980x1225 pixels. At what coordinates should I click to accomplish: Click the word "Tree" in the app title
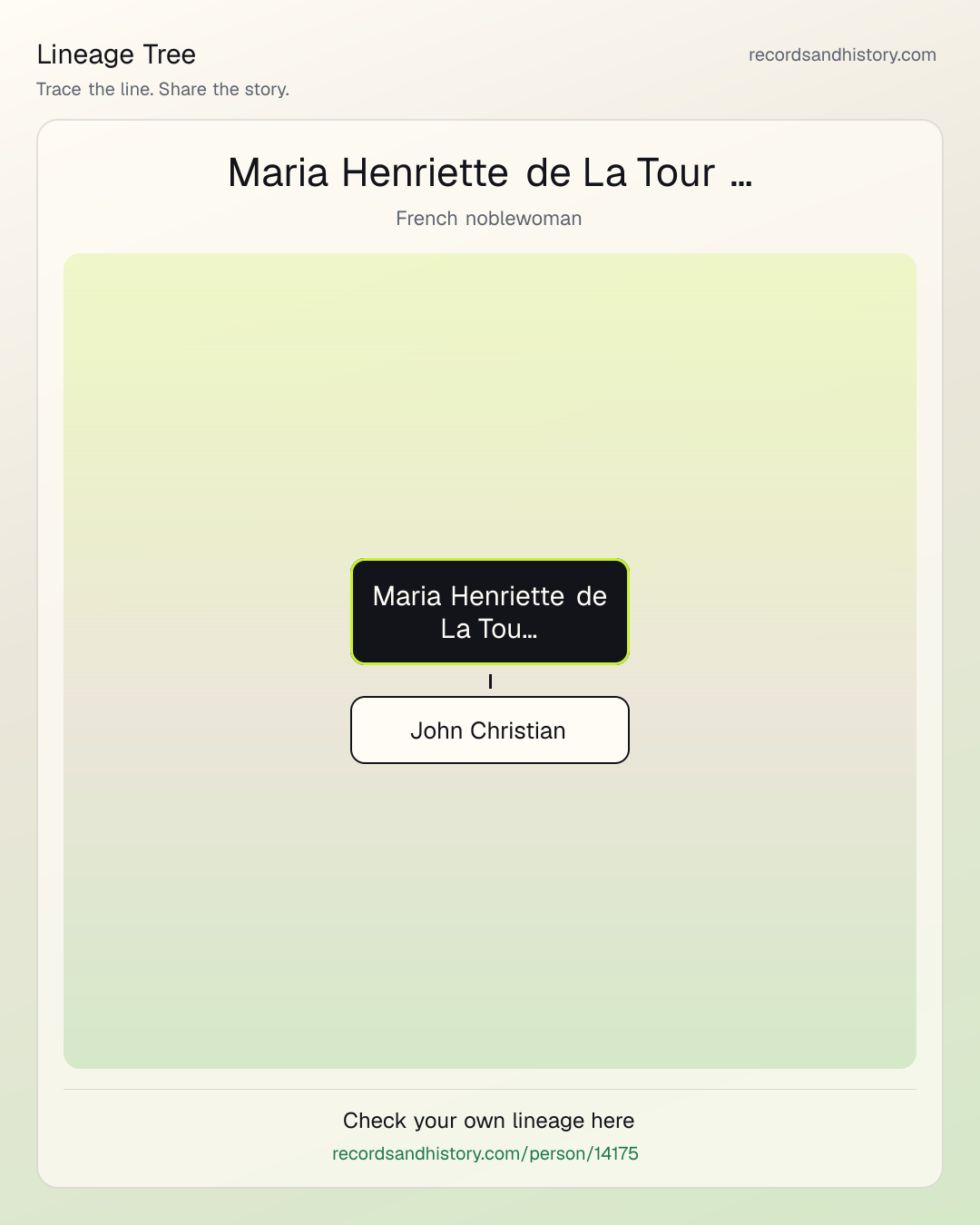pyautogui.click(x=169, y=54)
